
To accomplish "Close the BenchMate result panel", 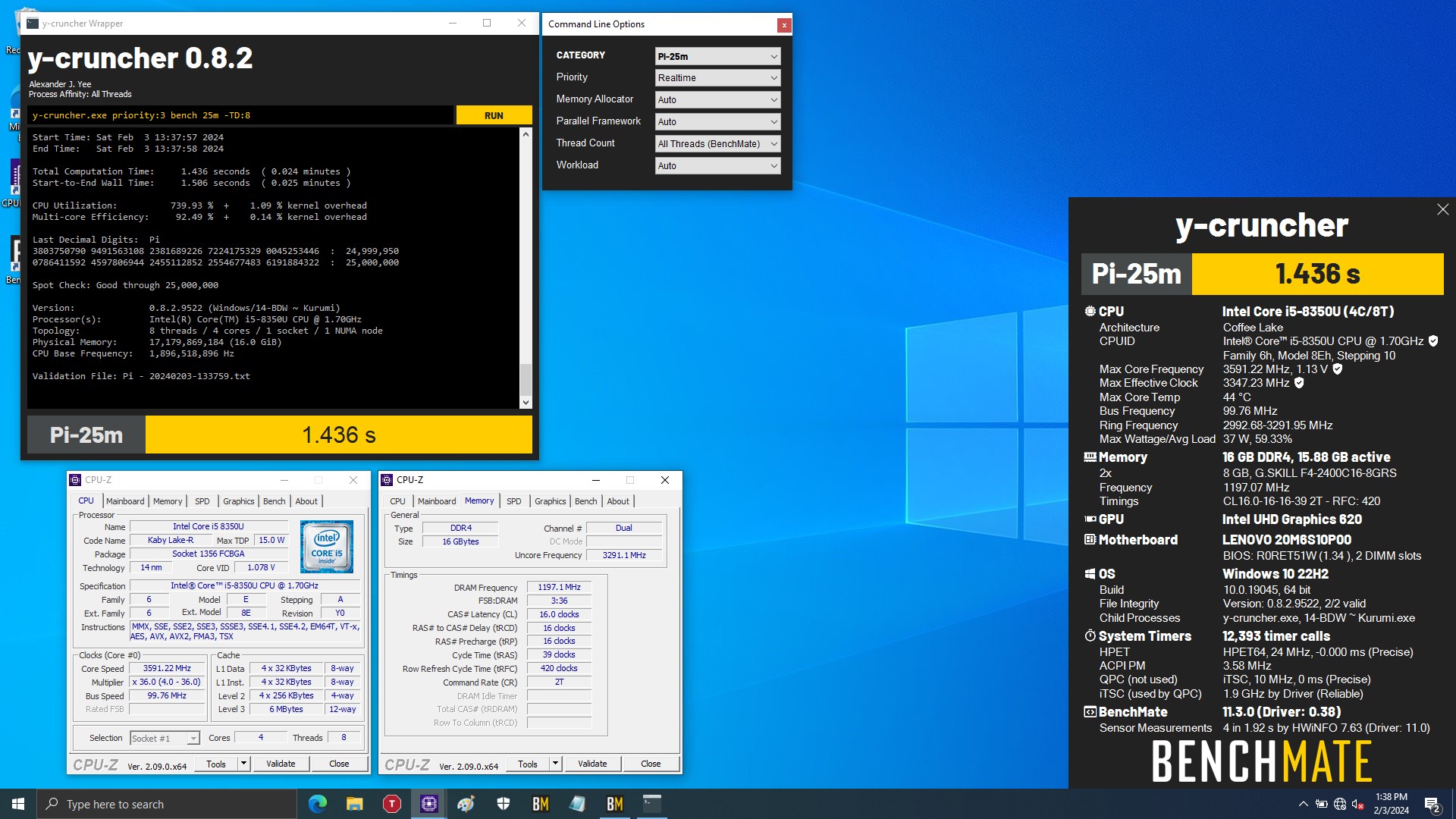I will [1442, 209].
